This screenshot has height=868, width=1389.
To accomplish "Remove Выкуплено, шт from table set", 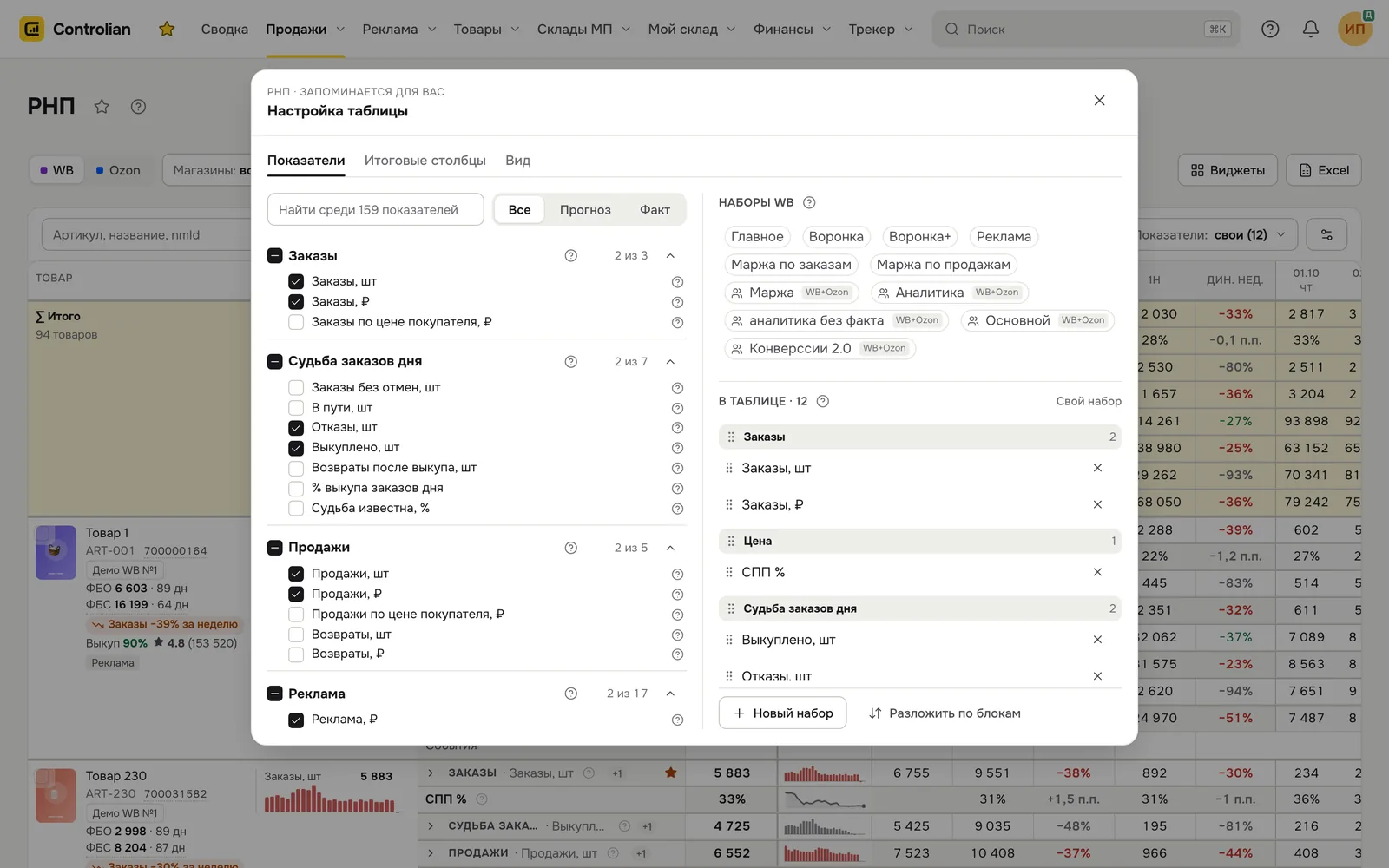I will click(x=1097, y=640).
